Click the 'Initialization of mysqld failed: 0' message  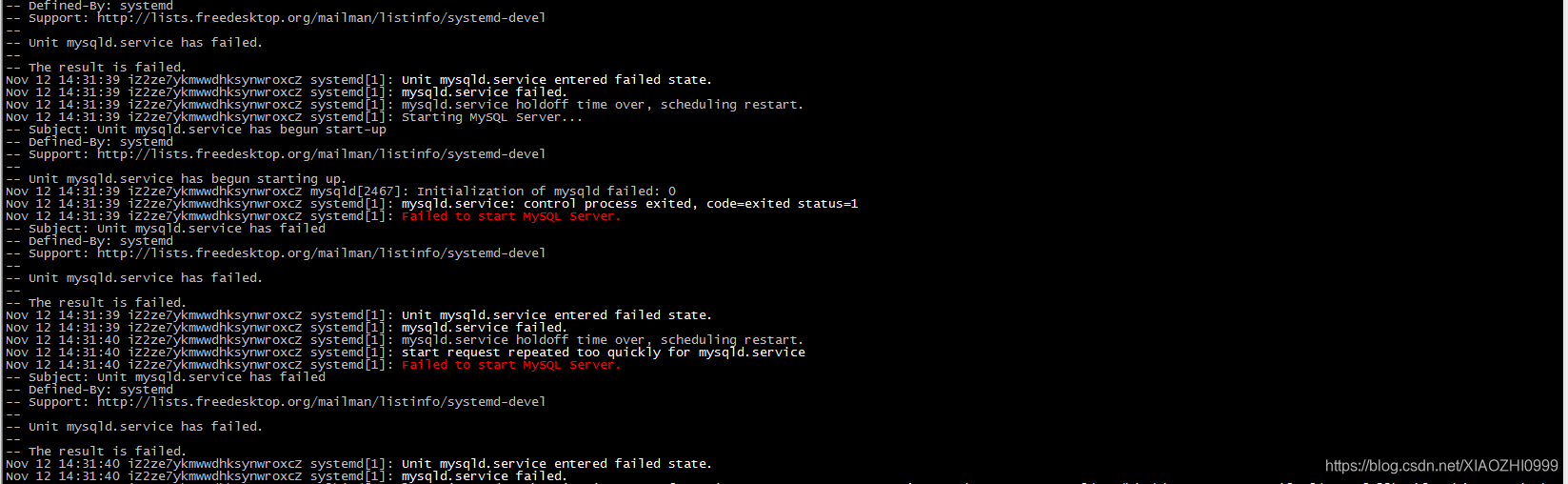(546, 192)
